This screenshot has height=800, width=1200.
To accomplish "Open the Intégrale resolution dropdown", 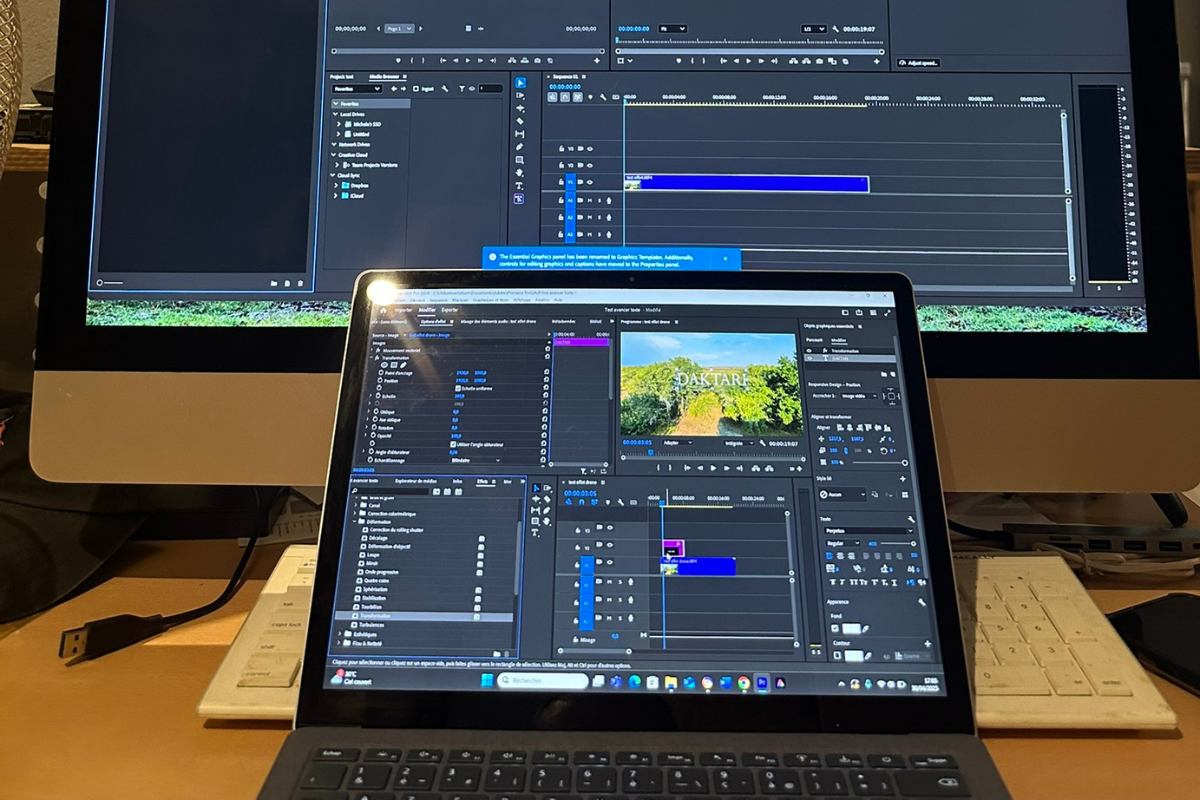I will point(741,442).
